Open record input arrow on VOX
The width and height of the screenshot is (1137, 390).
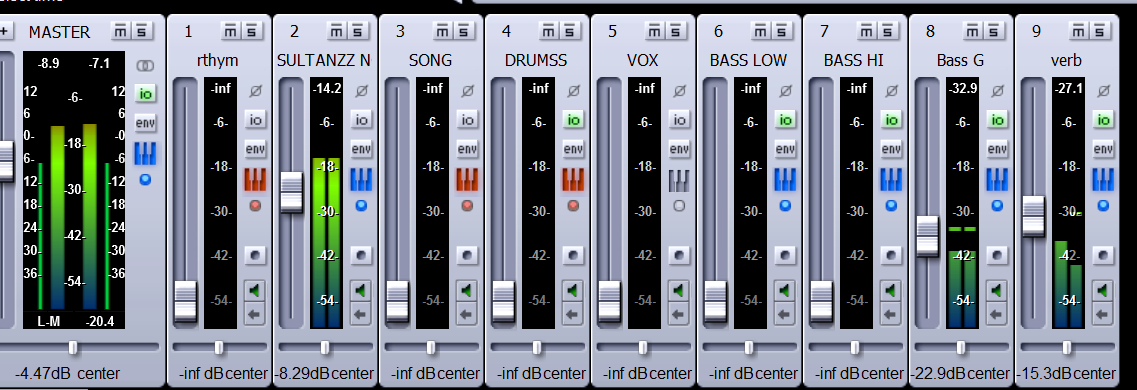679,315
